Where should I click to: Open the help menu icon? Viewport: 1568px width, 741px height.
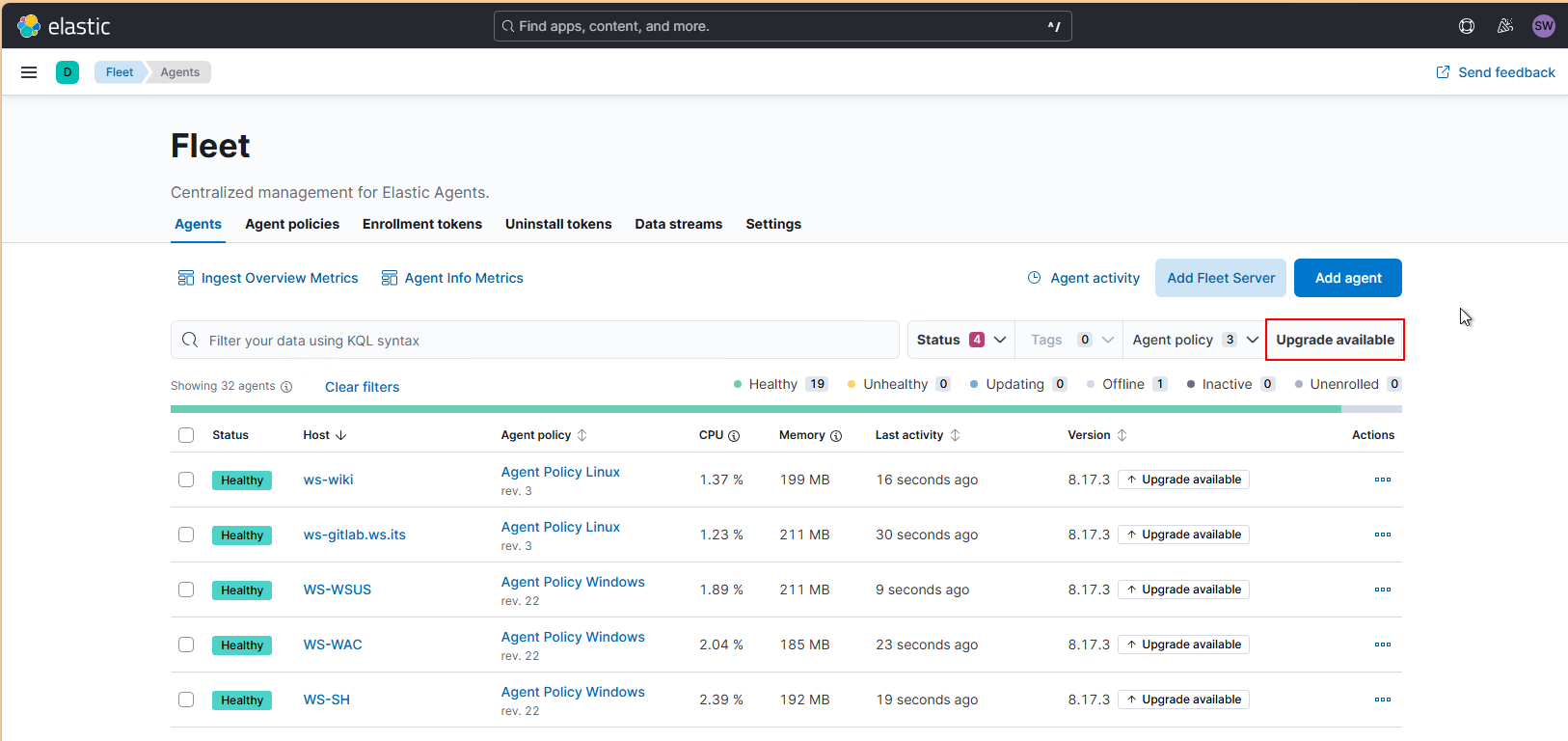point(1467,26)
